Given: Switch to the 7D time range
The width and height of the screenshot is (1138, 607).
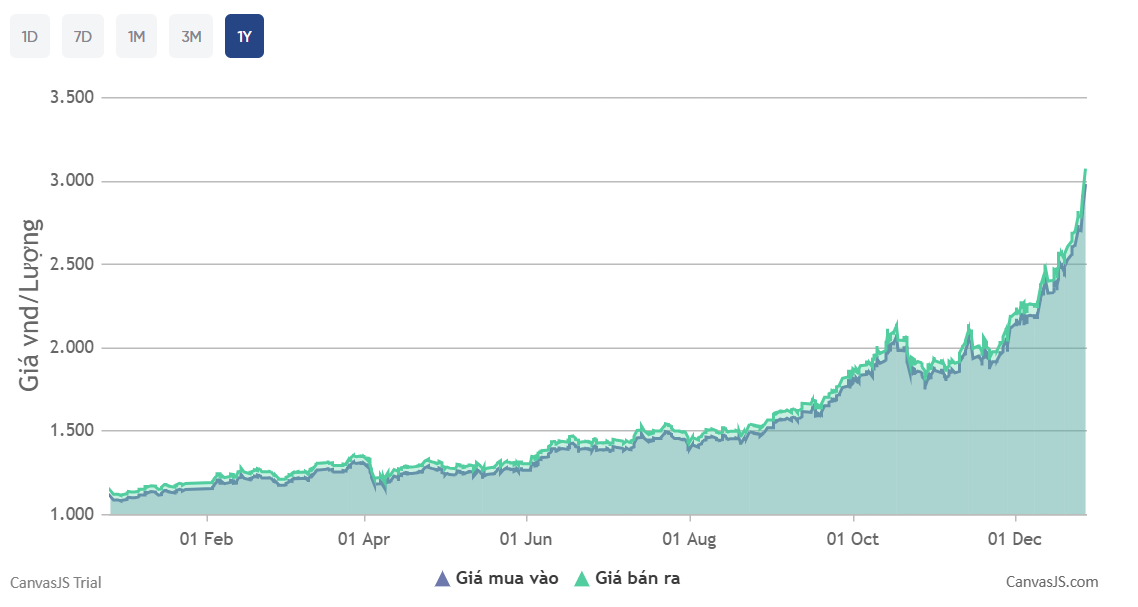Looking at the screenshot, I should point(83,37).
